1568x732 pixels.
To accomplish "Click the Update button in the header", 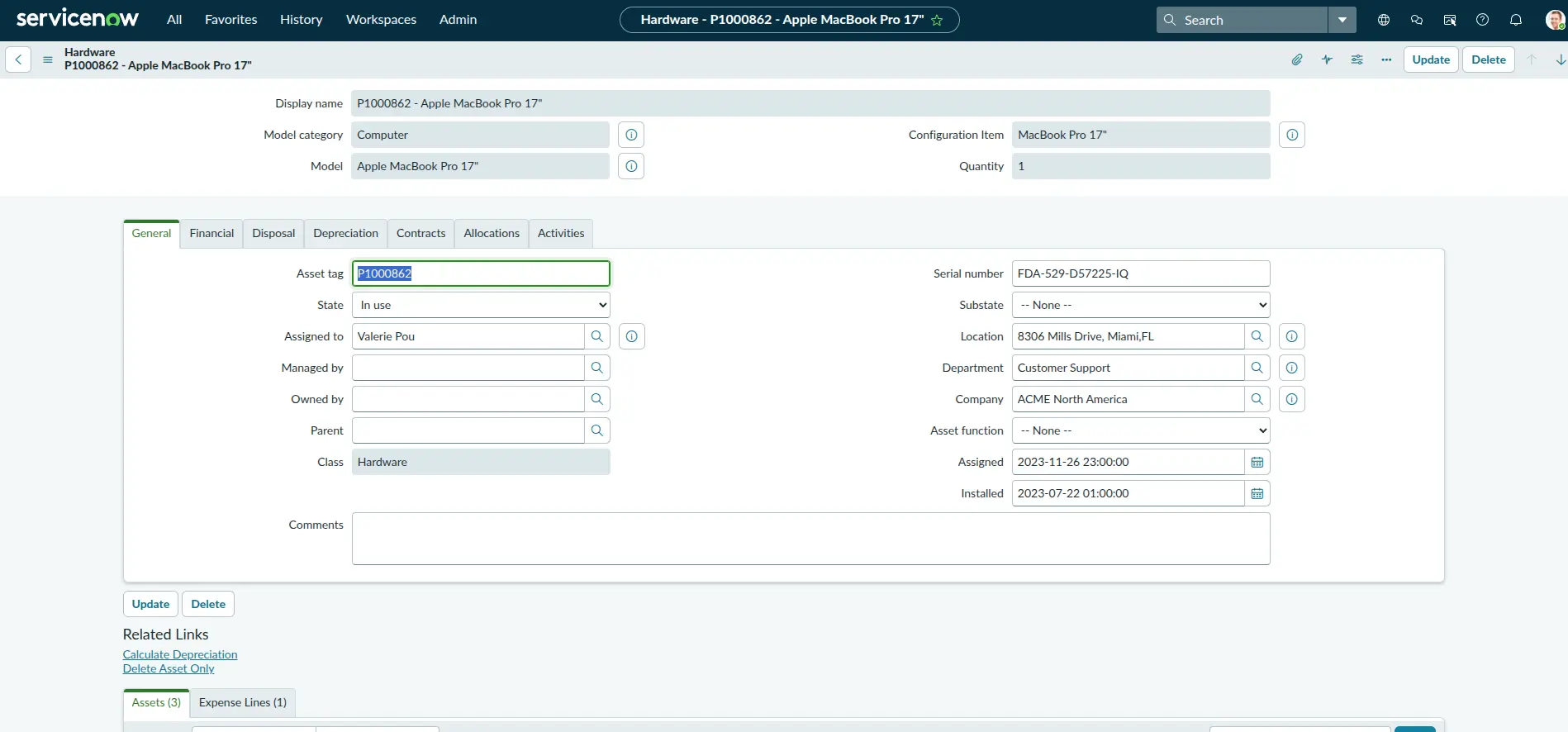I will coord(1431,59).
